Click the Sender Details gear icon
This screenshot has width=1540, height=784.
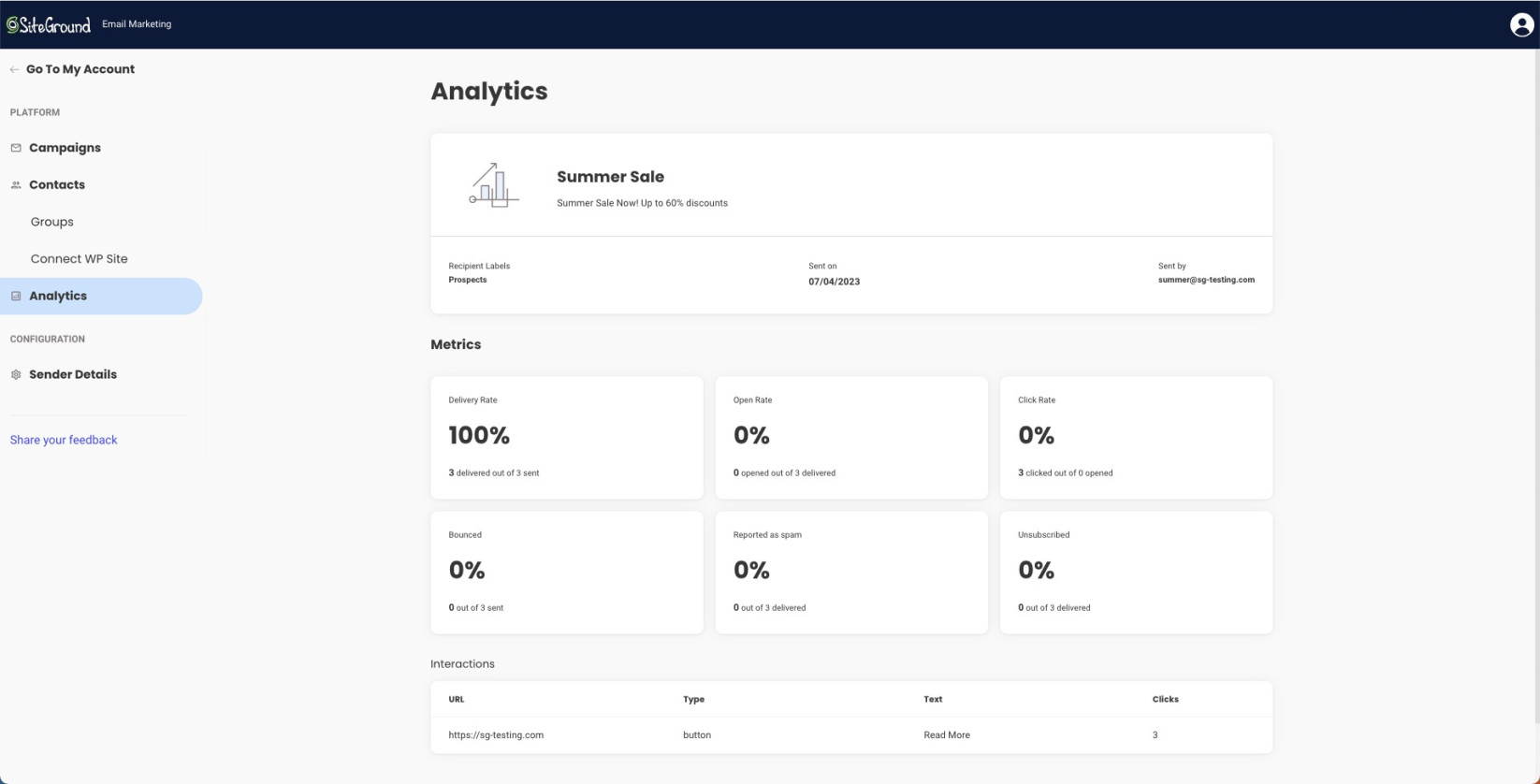16,374
